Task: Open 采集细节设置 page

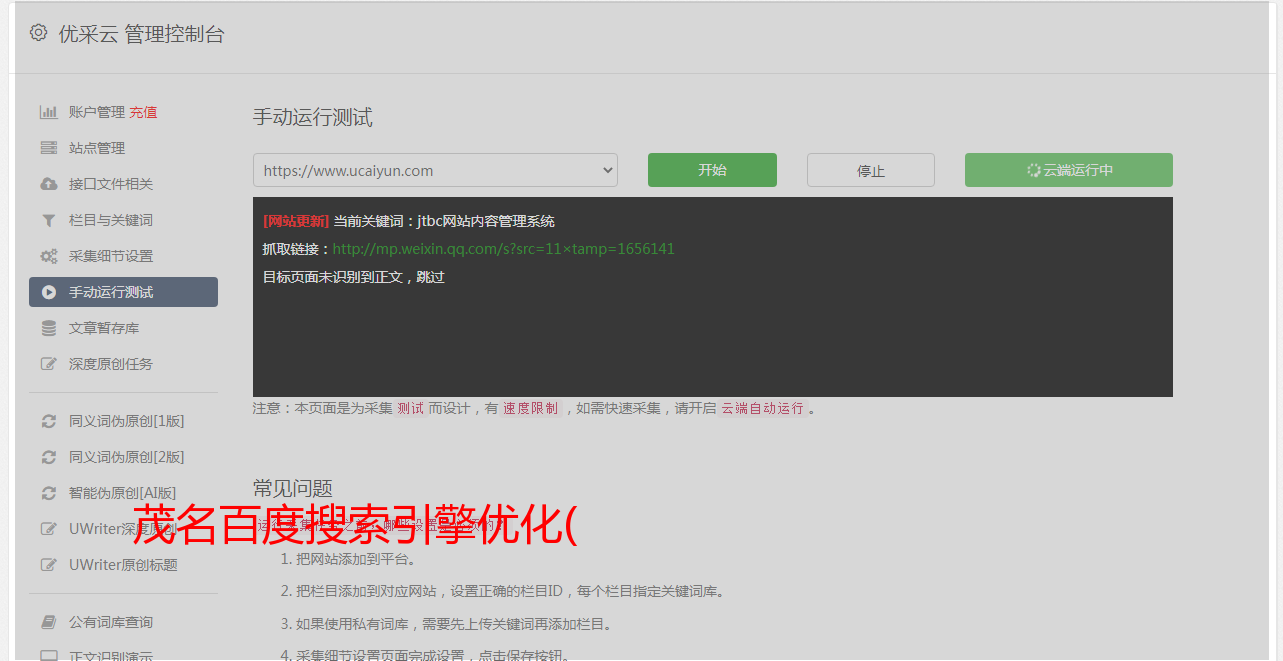Action: tap(111, 256)
